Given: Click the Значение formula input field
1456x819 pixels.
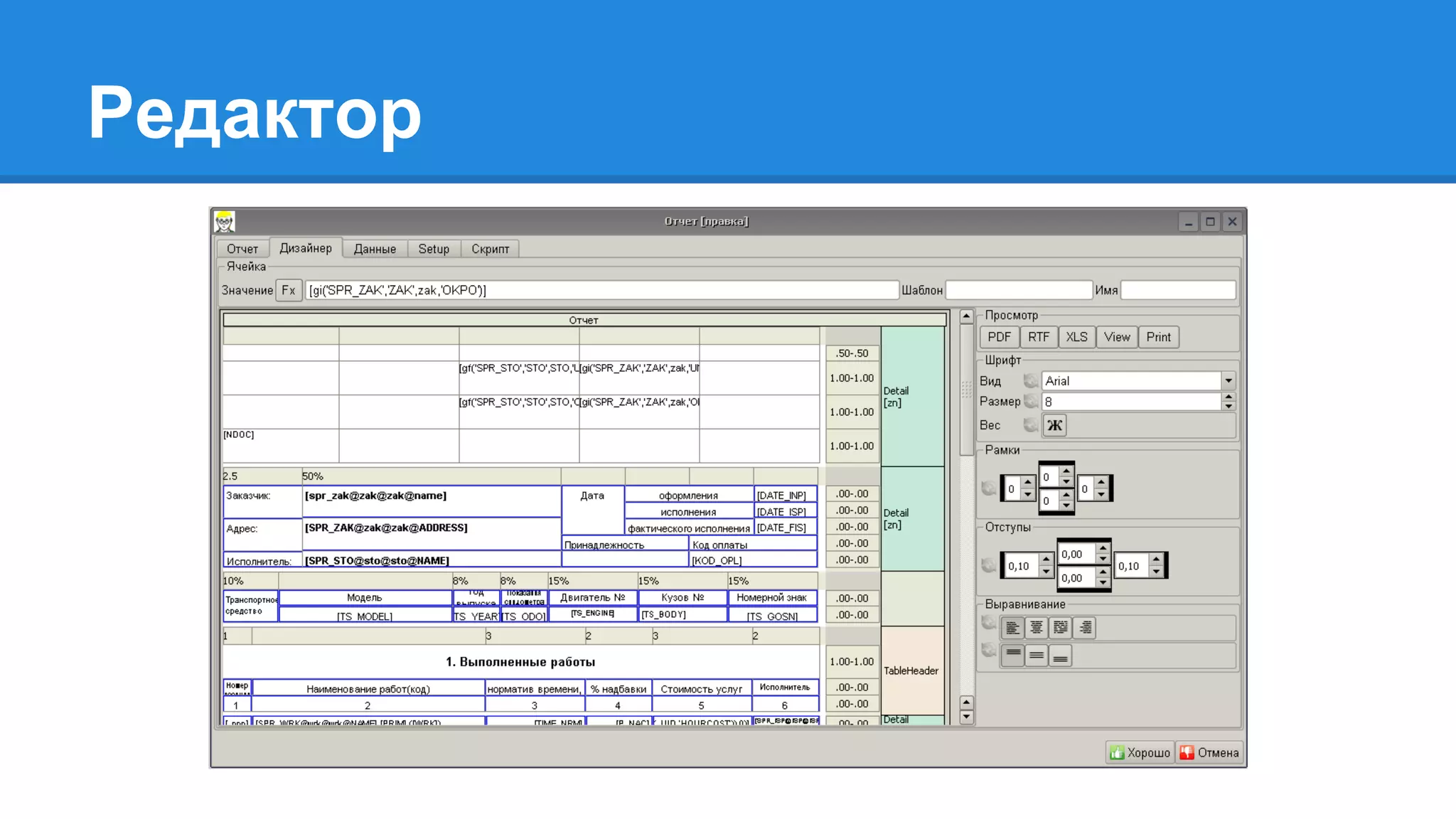Looking at the screenshot, I should 601,290.
